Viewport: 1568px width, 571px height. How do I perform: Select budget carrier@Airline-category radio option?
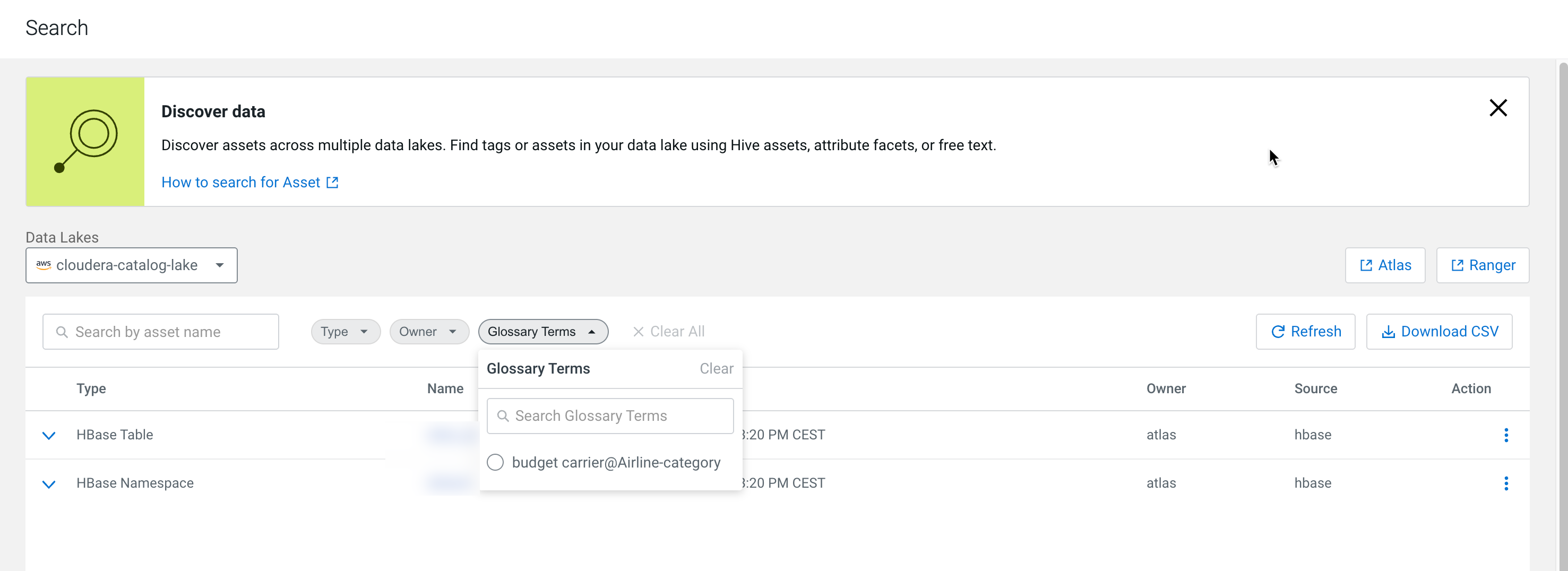pyautogui.click(x=495, y=463)
